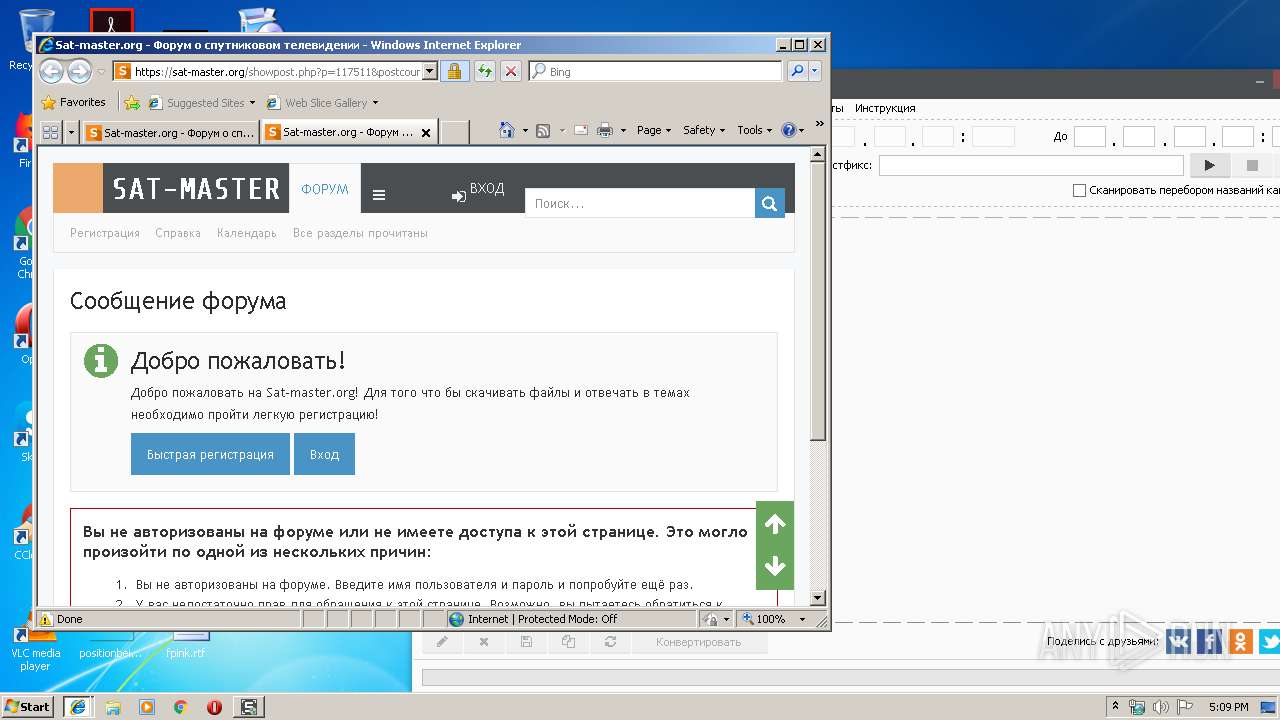Click the green scroll-down arrow on page
Screen dimensions: 1280x720
(775, 567)
